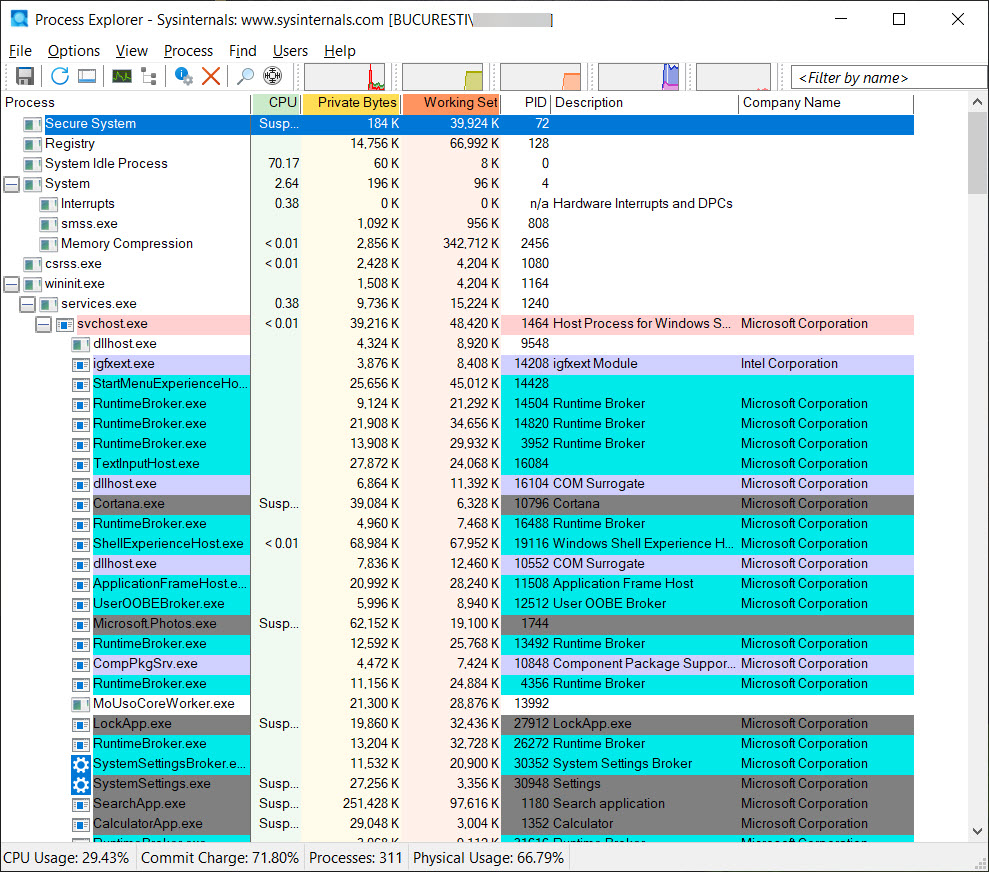Viewport: 989px width, 872px height.
Task: Click the igfxext.exe process icon
Action: click(x=80, y=364)
